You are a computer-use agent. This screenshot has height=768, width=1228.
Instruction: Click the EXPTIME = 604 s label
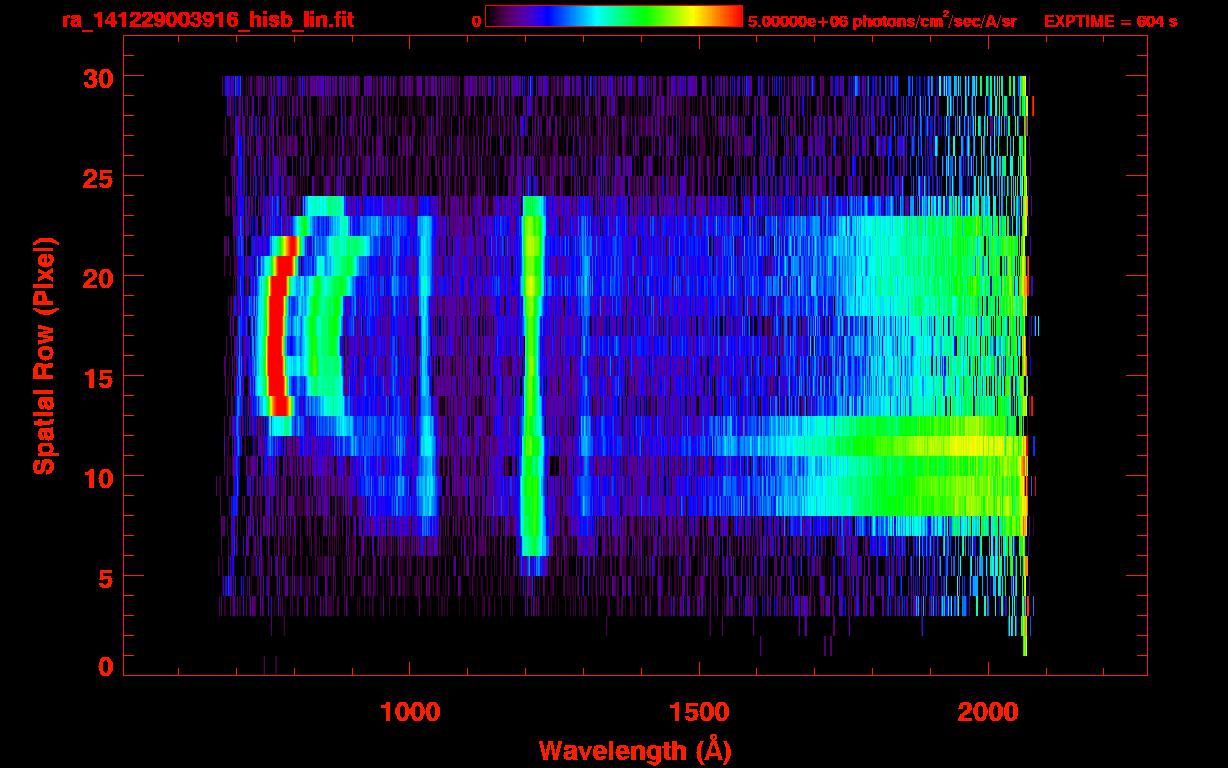1110,21
